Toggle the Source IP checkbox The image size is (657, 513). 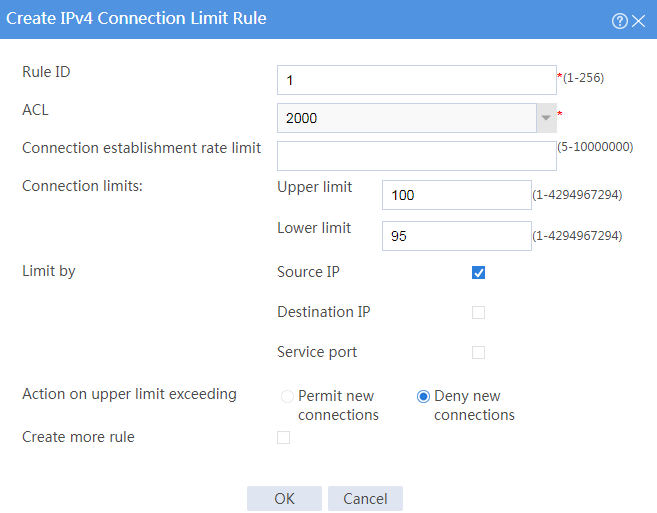click(x=478, y=272)
